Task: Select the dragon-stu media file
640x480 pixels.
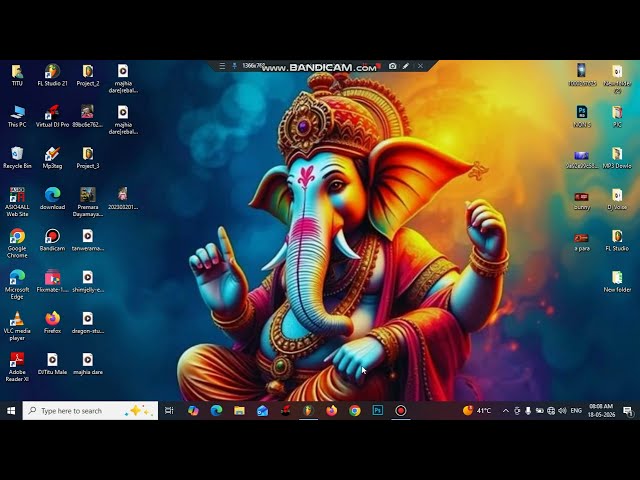Action: (88, 323)
